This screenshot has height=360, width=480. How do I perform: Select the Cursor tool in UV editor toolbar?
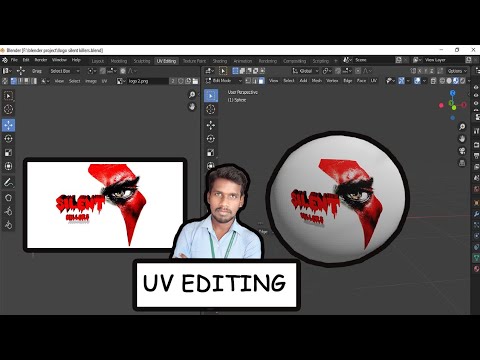tap(9, 109)
